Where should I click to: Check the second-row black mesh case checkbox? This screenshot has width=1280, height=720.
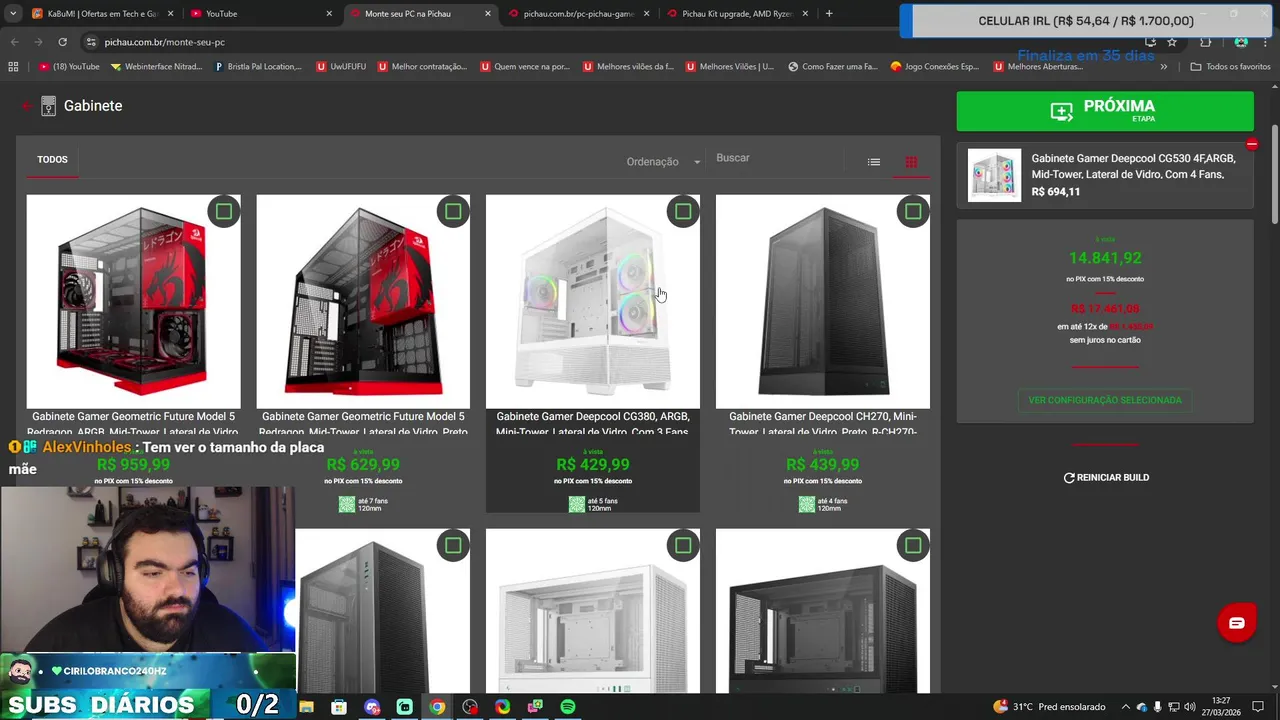tap(453, 545)
